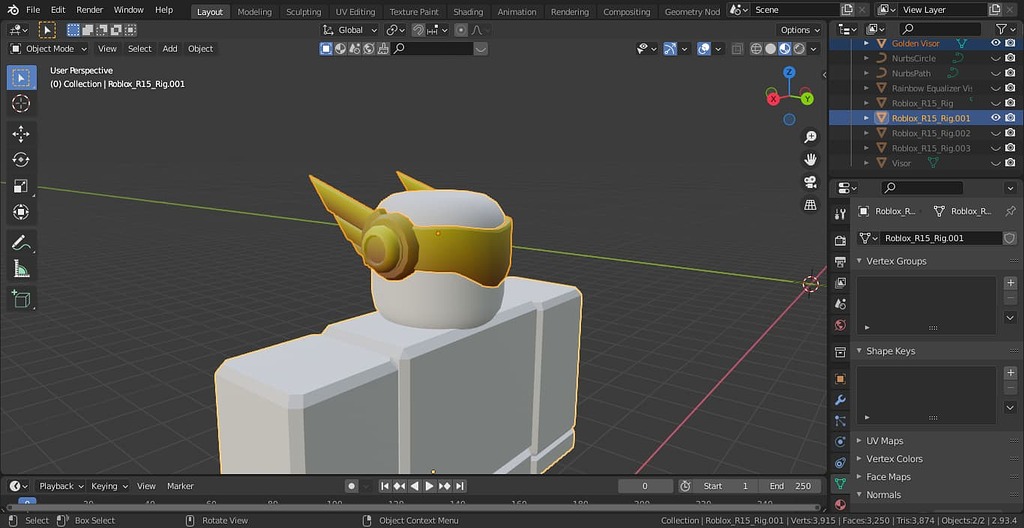Show NurbsCircle in viewport
The height and width of the screenshot is (528, 1024).
tap(996, 58)
